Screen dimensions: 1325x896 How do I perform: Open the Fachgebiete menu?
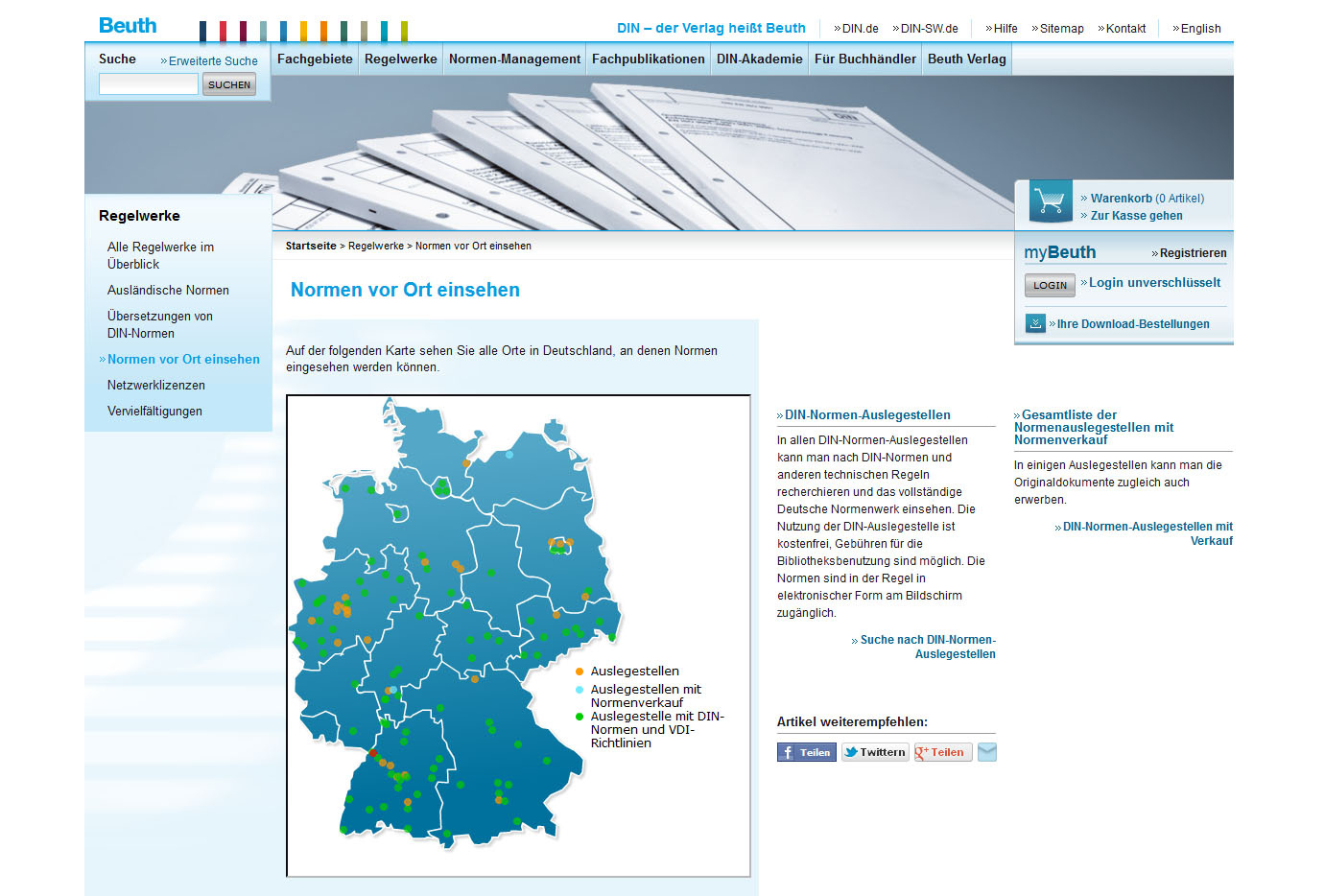coord(315,59)
